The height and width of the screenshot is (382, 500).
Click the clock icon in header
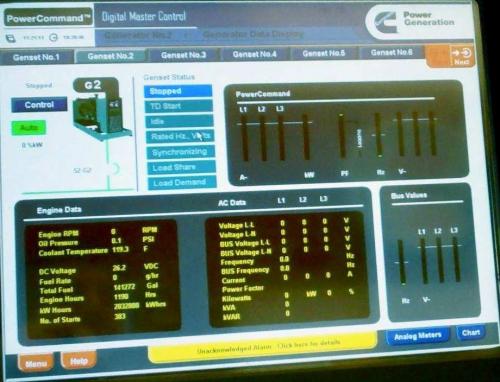point(53,37)
